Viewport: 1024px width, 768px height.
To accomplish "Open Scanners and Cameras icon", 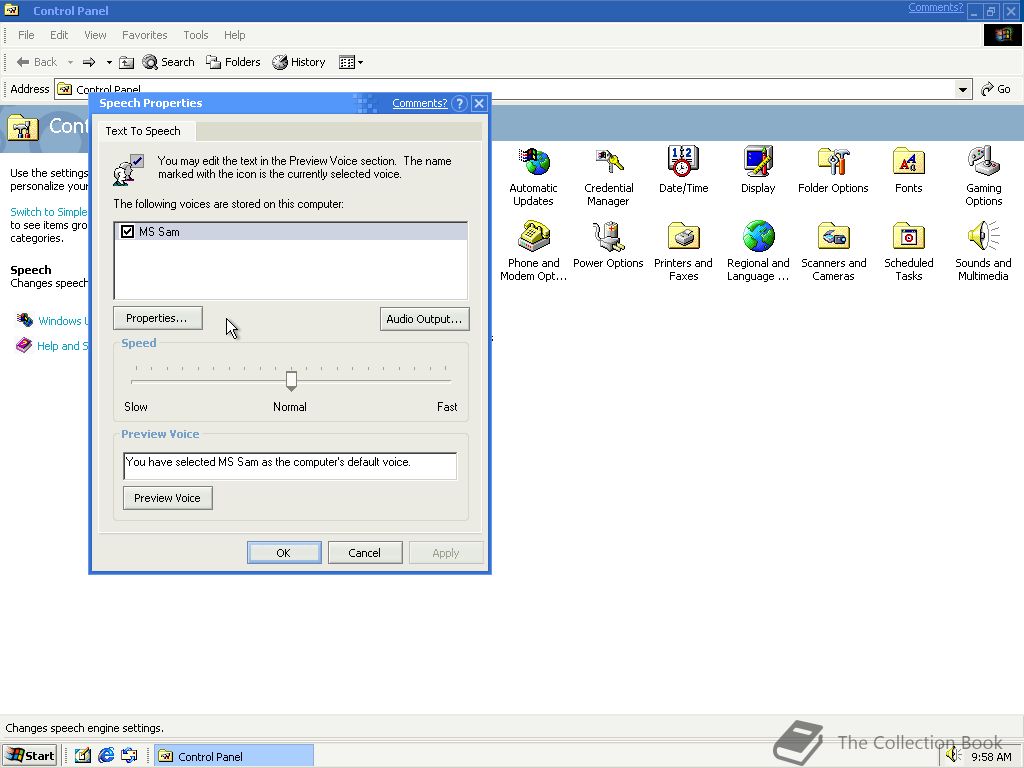I will click(833, 251).
